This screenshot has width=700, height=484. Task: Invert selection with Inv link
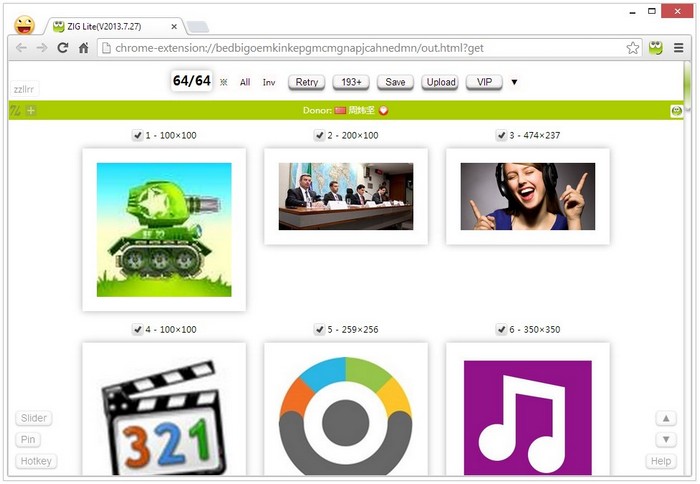tap(269, 82)
